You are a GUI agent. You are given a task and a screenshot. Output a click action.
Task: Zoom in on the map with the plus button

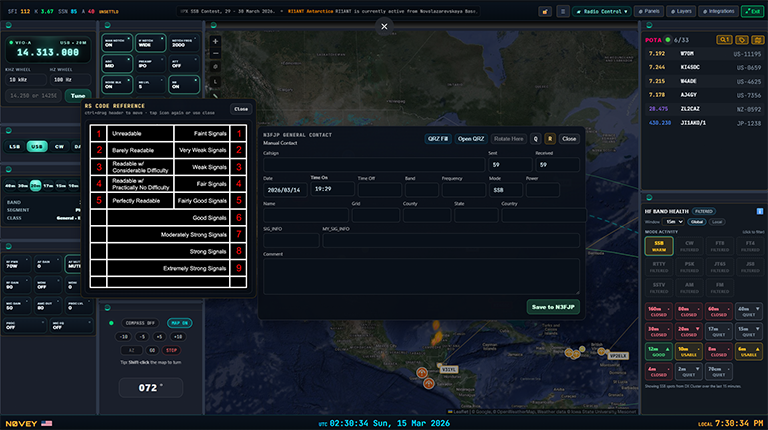tap(215, 41)
